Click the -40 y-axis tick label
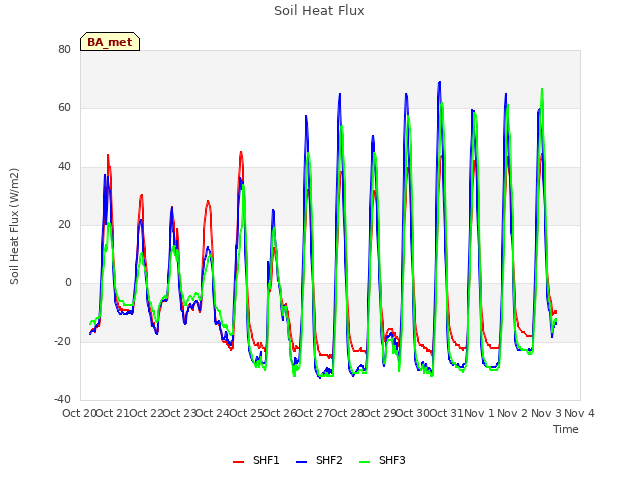Image resolution: width=640 pixels, height=480 pixels. (62, 399)
